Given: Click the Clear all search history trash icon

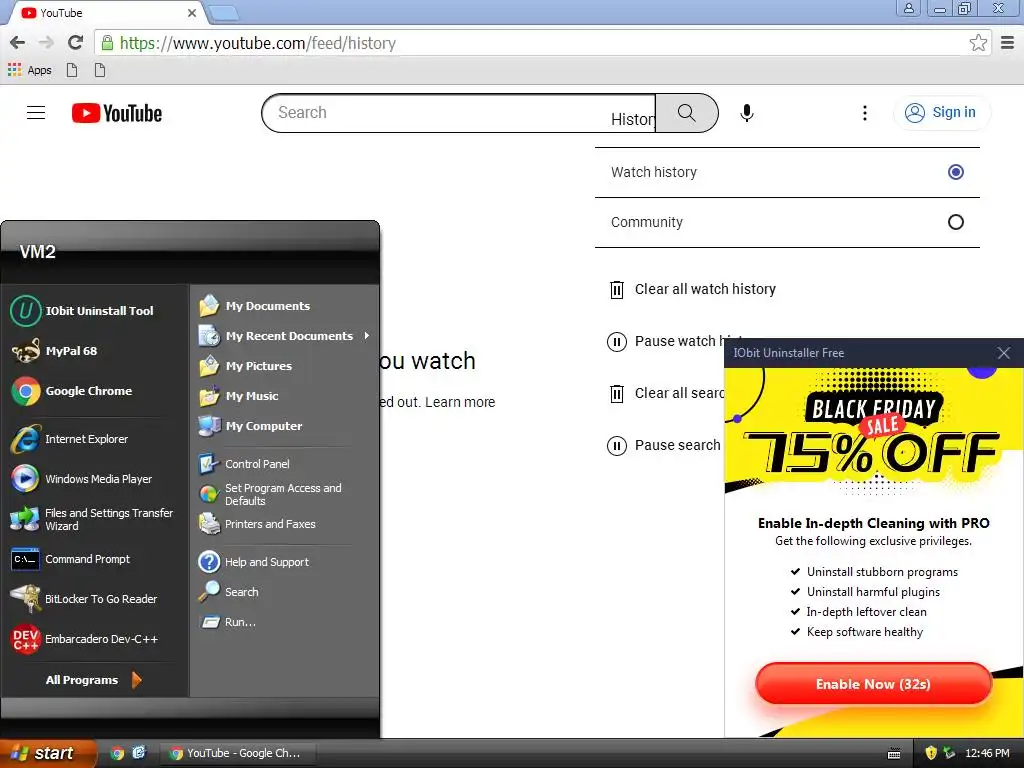Looking at the screenshot, I should click(x=616, y=394).
